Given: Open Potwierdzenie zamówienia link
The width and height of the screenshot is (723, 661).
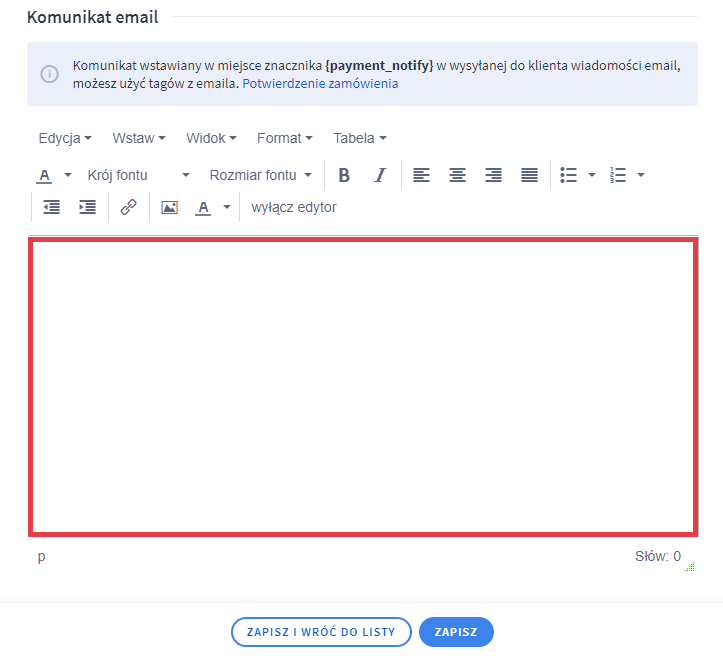Looking at the screenshot, I should tap(320, 83).
